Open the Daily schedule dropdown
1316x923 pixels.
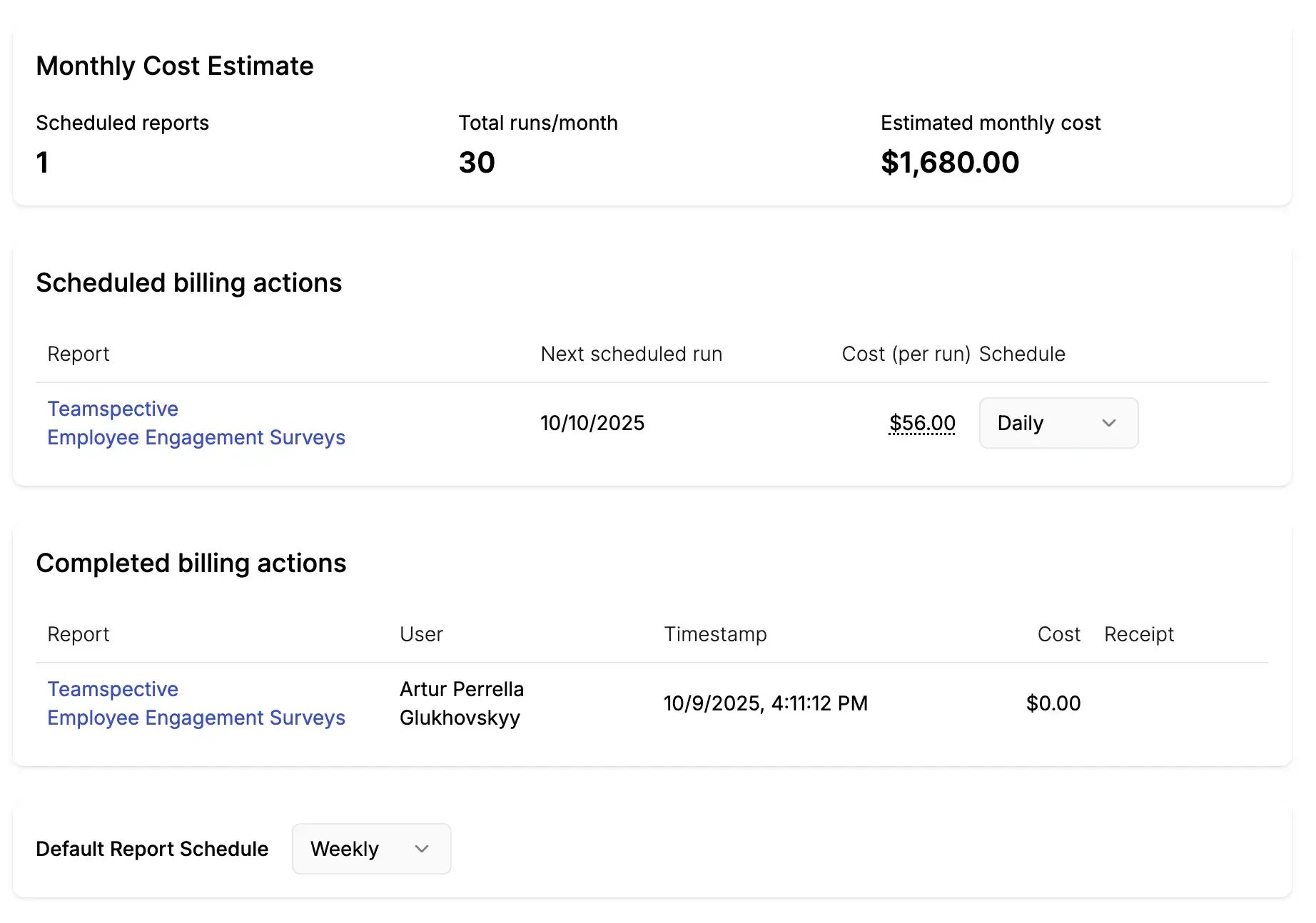(x=1058, y=423)
